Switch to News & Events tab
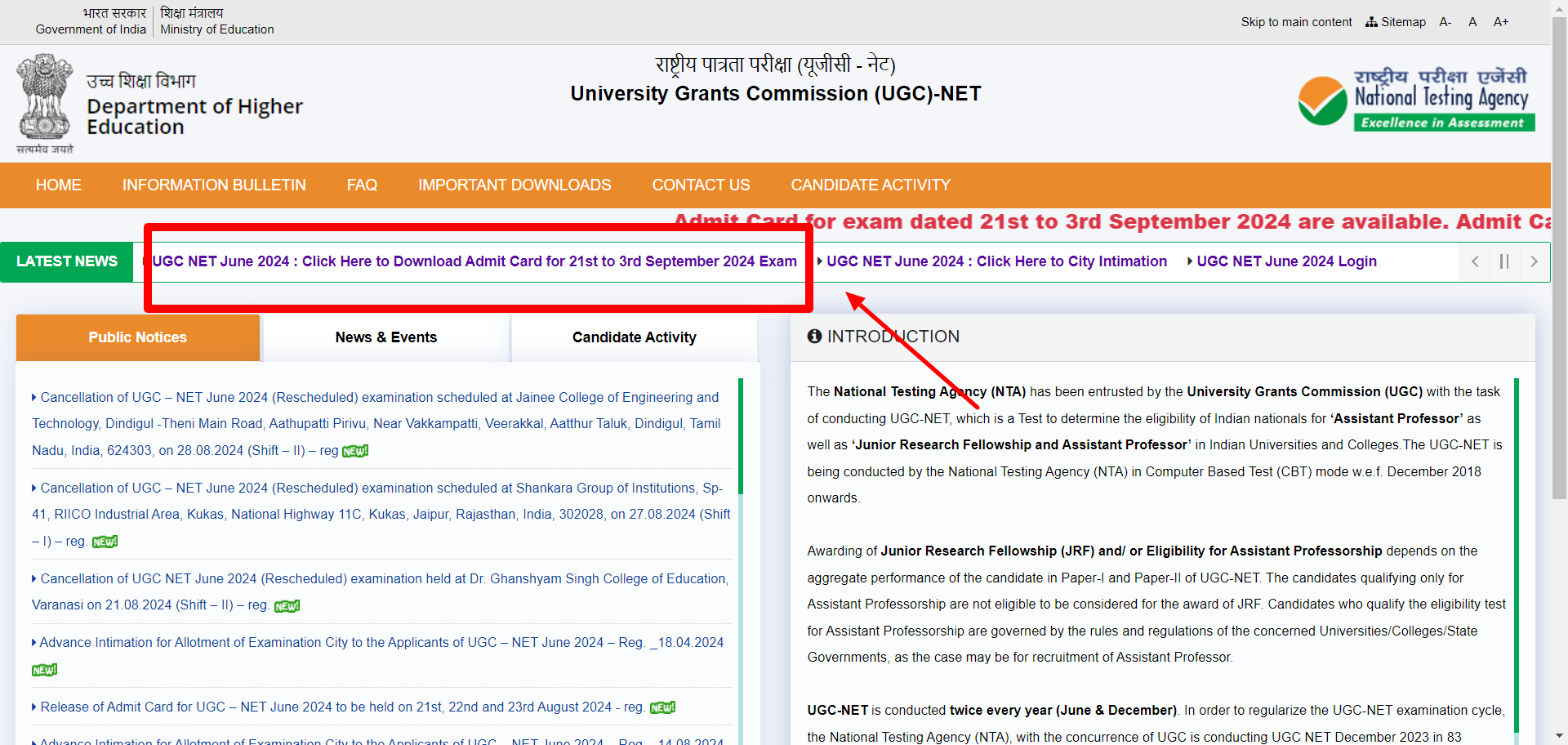Screen dimensions: 1568x745 [386, 337]
